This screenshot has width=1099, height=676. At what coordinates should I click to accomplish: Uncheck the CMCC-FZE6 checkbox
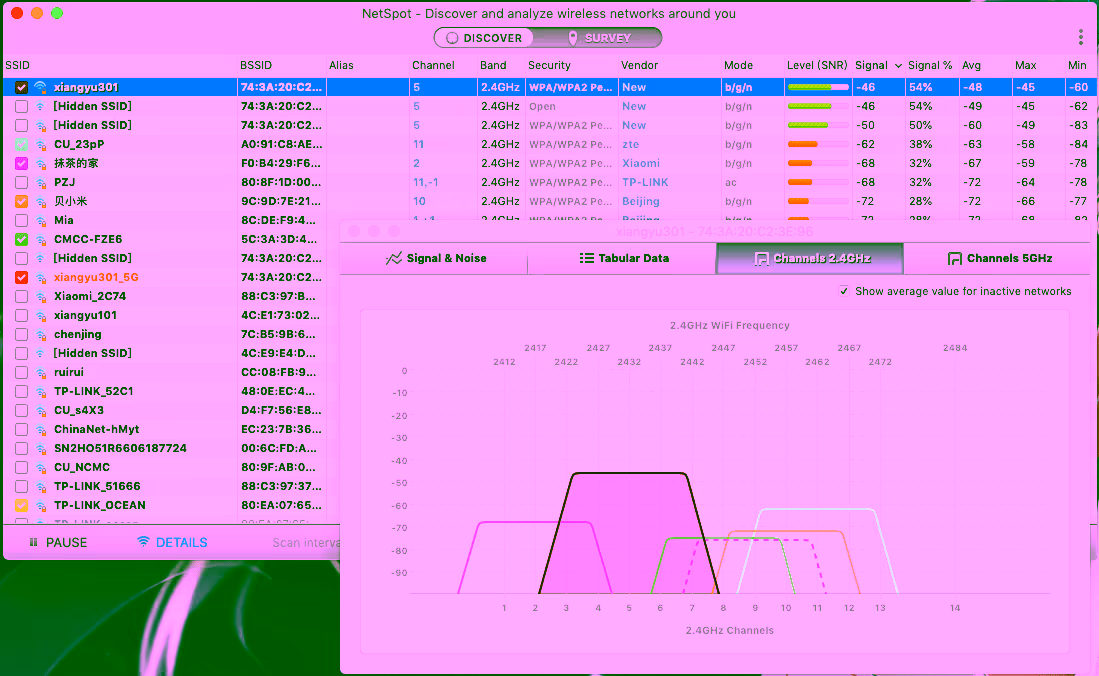[x=22, y=239]
